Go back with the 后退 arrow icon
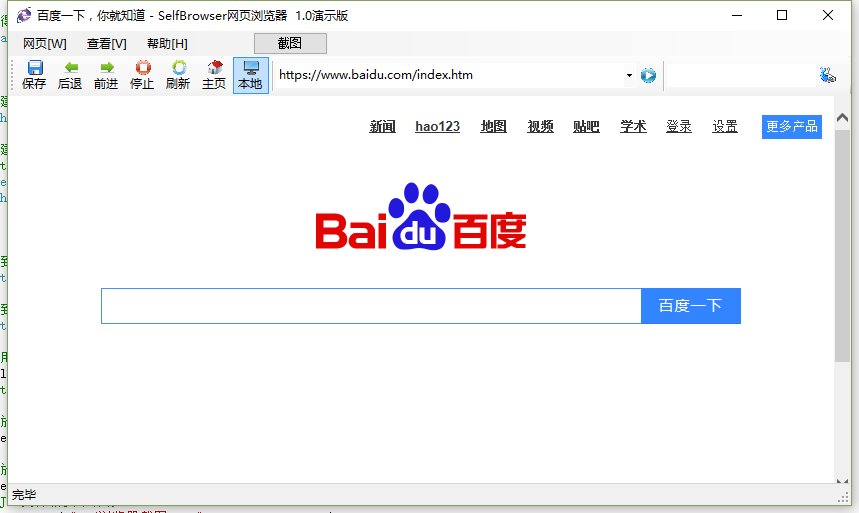The width and height of the screenshot is (859, 513). coord(70,75)
